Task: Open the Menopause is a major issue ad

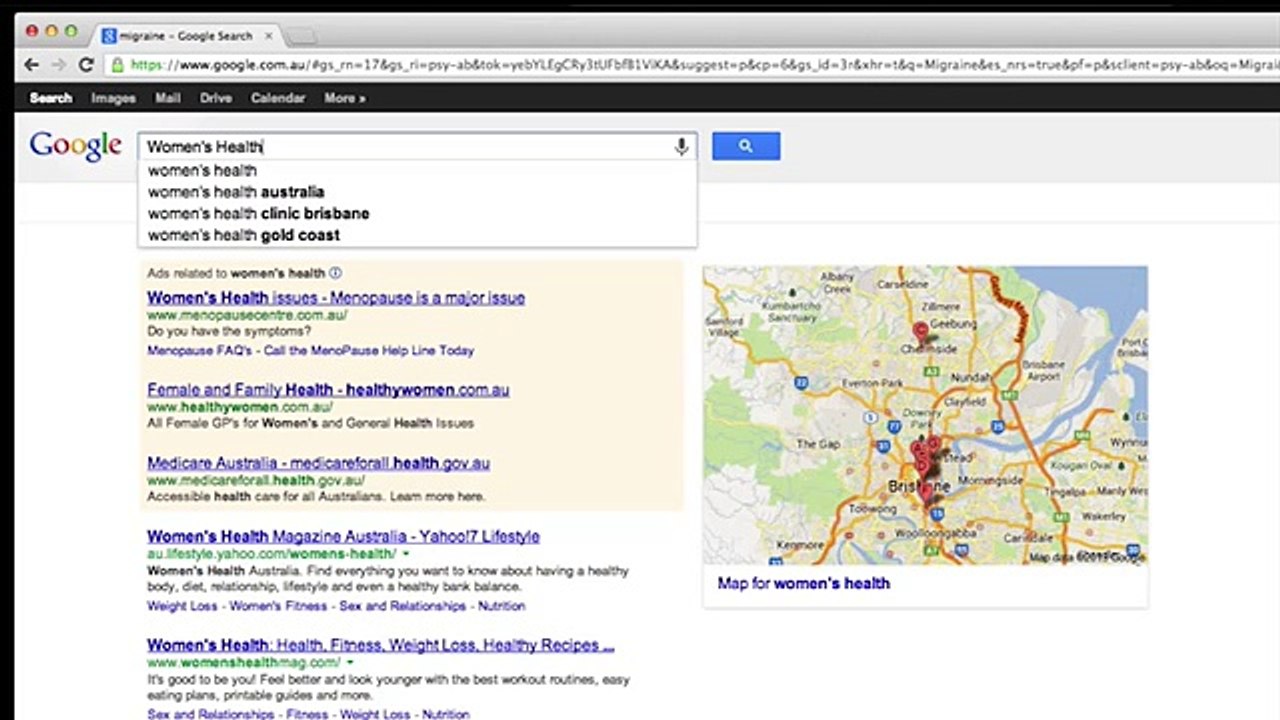Action: pos(336,298)
